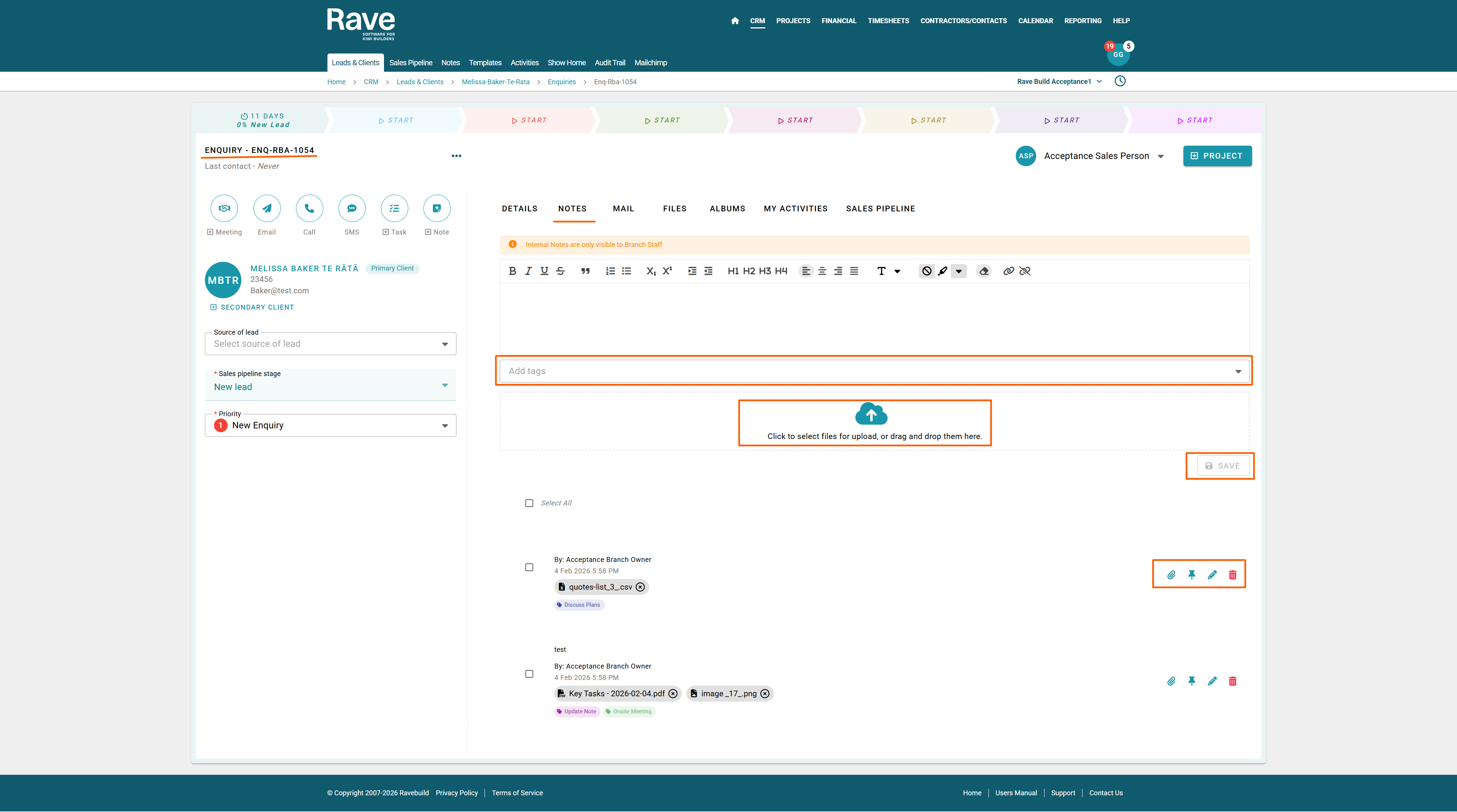The image size is (1457, 812).
Task: Toggle bold formatting in note editor
Action: click(x=513, y=271)
